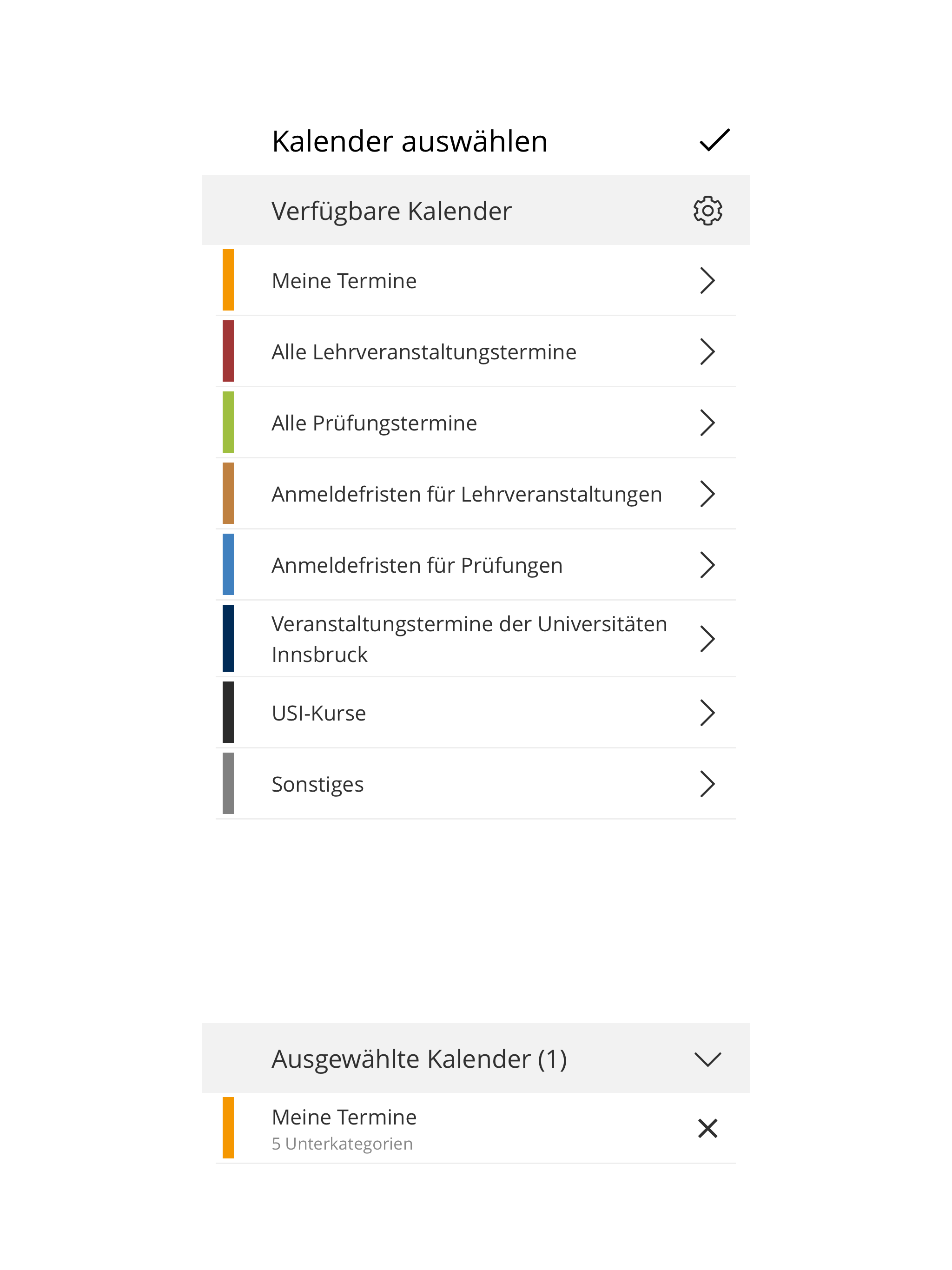Open Veranstaltungstermine der Universitäten Innsbruck chevron
Image resolution: width=952 pixels, height=1270 pixels.
tap(707, 639)
